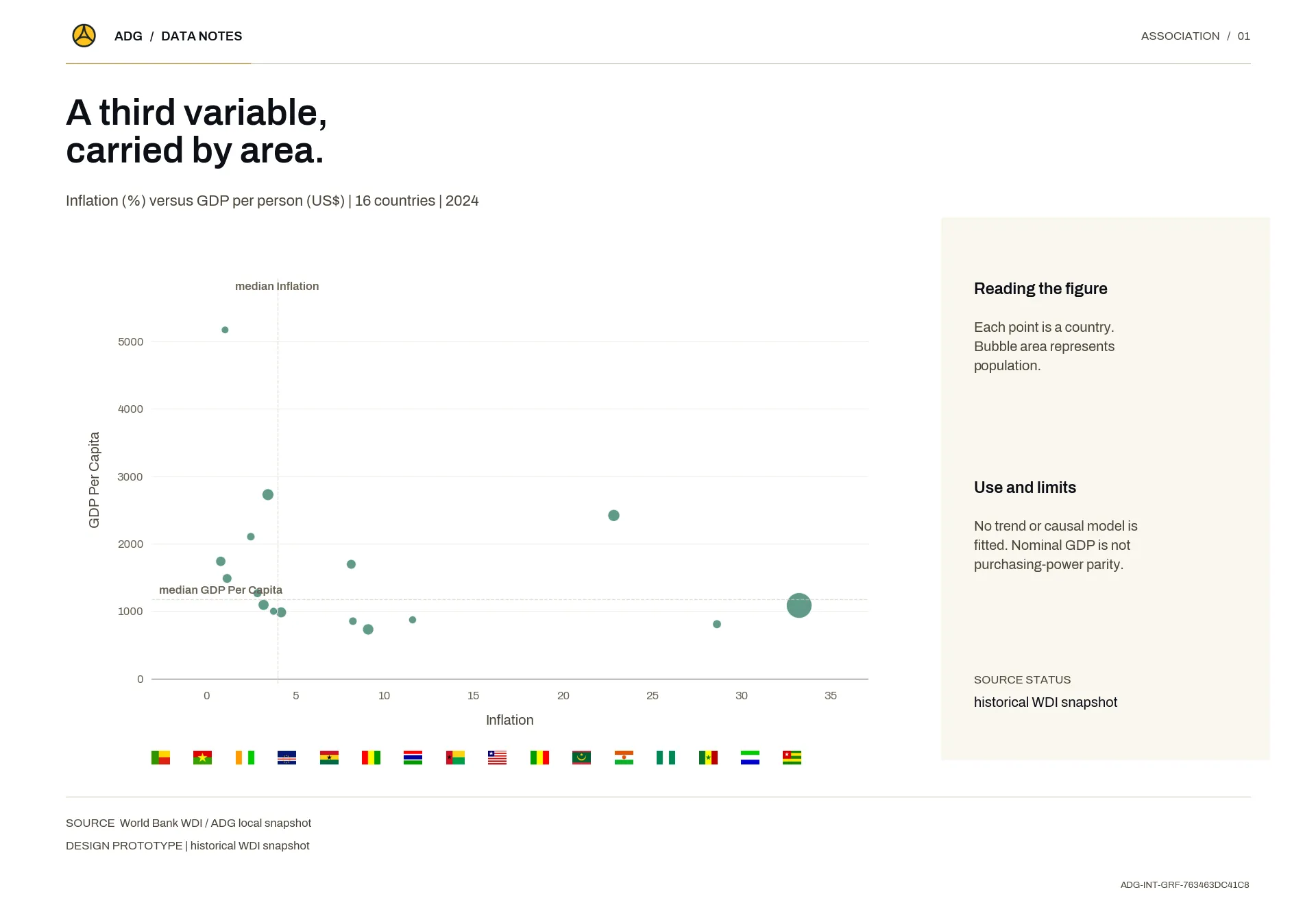Click the "GDP Per Capita" y-axis title
Screen dimensions: 1316x905
point(94,480)
